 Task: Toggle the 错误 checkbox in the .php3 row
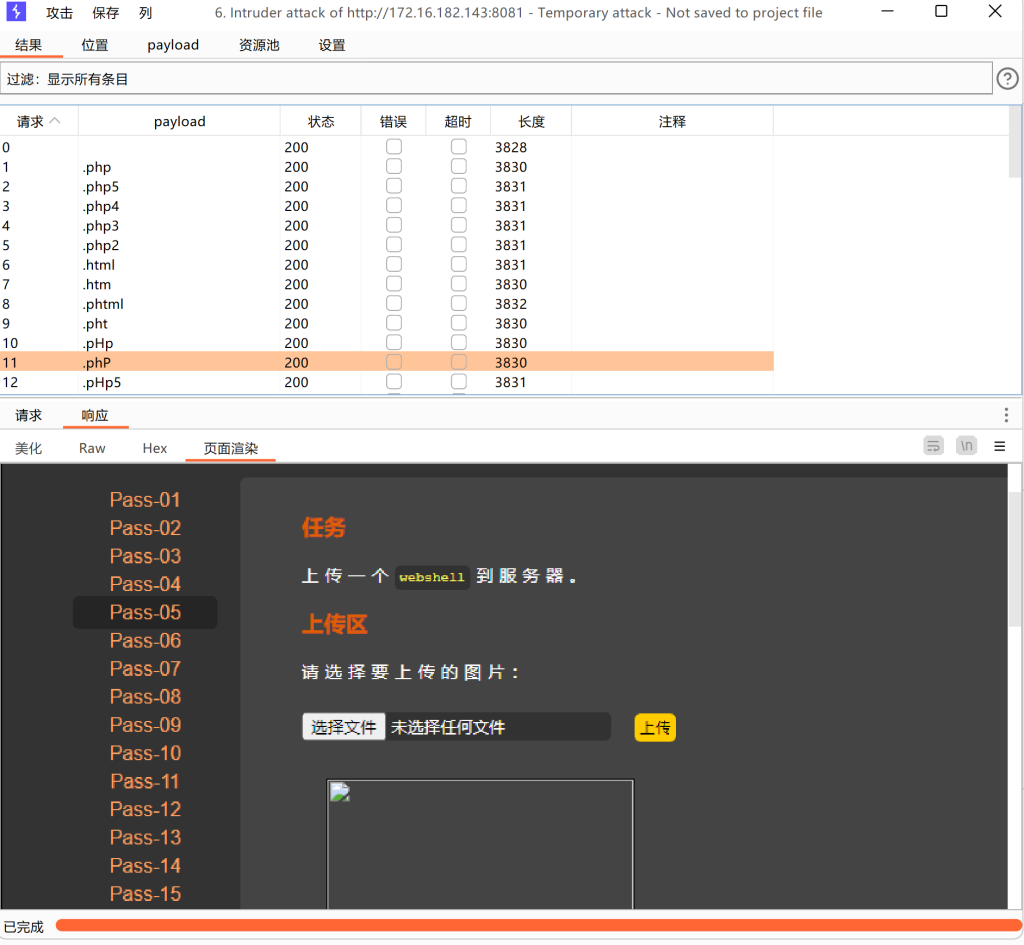coord(394,225)
